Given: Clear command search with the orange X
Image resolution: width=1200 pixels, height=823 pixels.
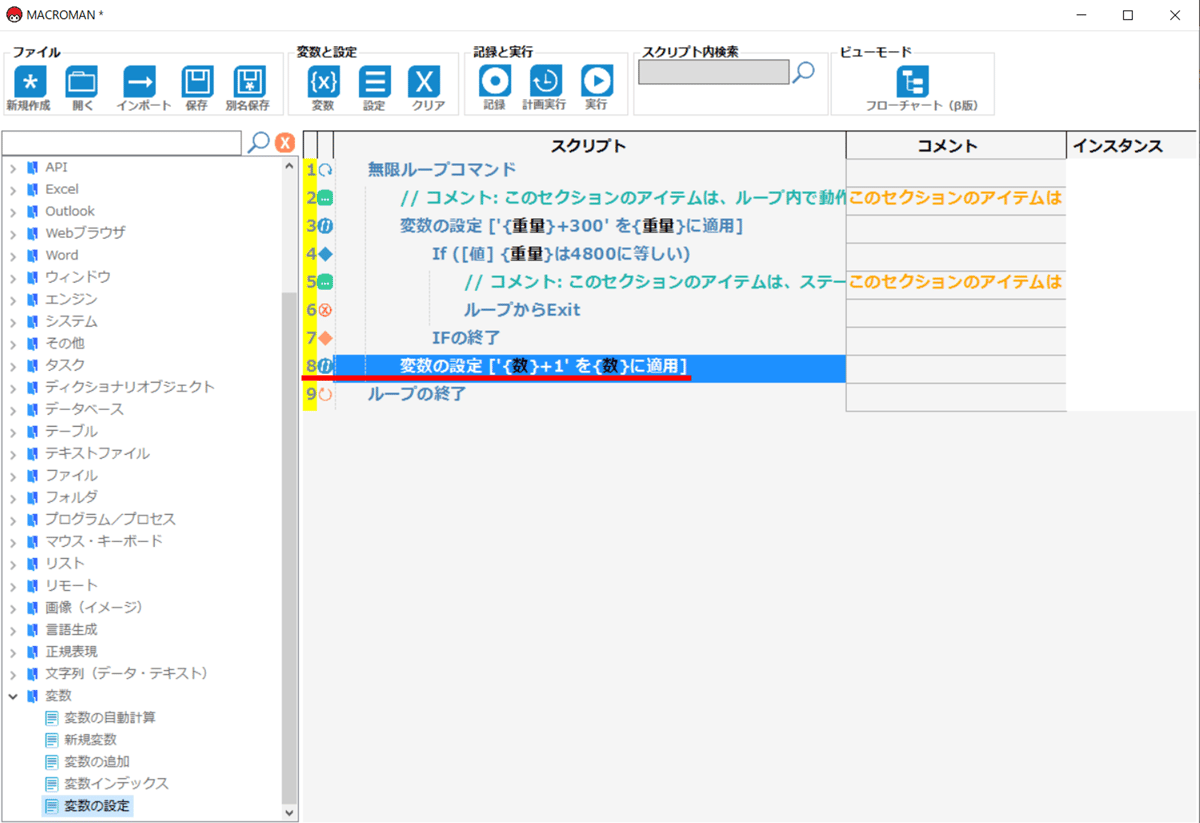Looking at the screenshot, I should [285, 143].
